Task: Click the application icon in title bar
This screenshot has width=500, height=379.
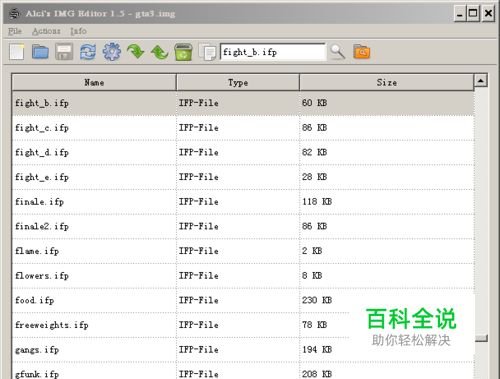Action: 14,14
